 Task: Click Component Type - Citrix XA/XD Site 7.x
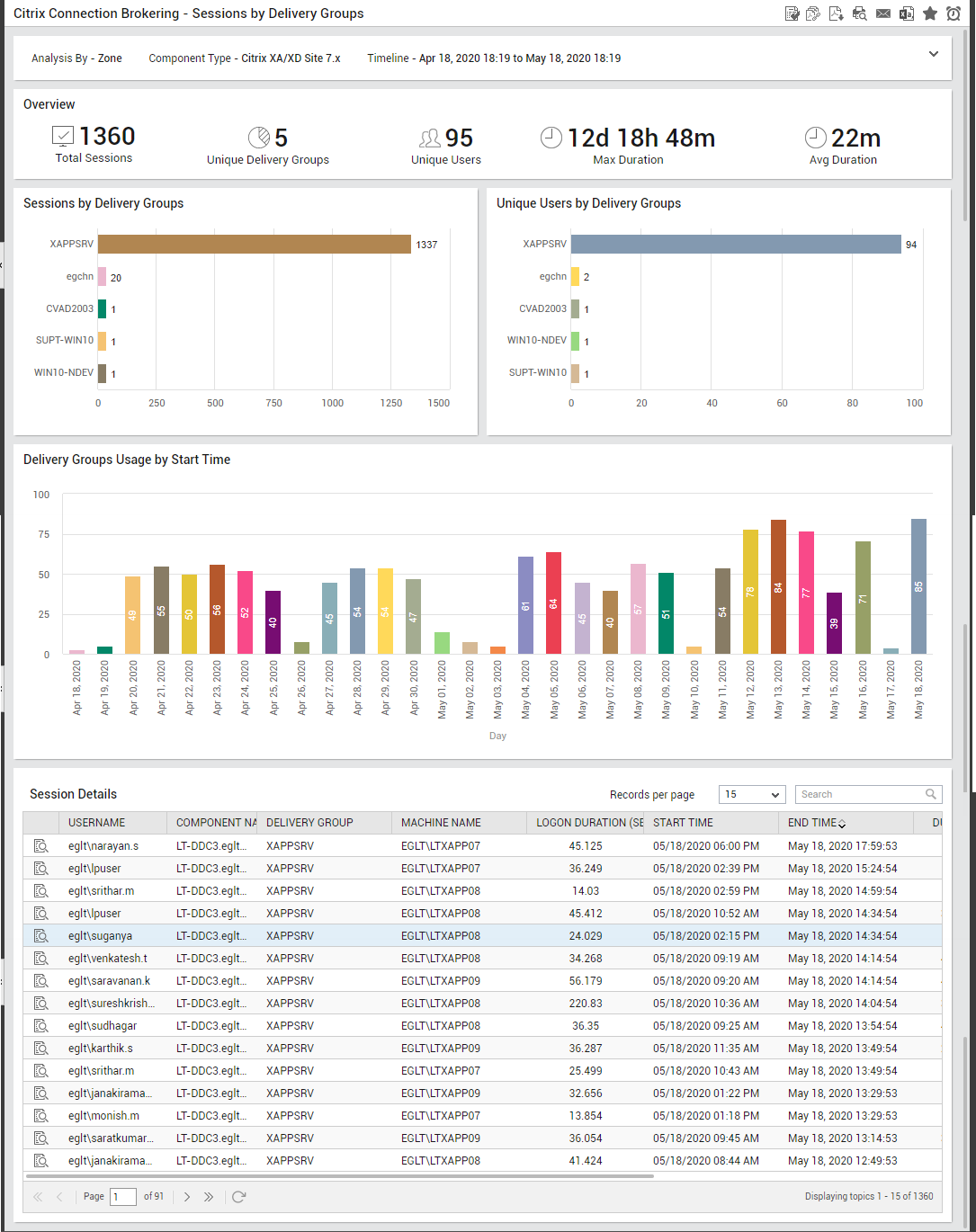tap(245, 58)
